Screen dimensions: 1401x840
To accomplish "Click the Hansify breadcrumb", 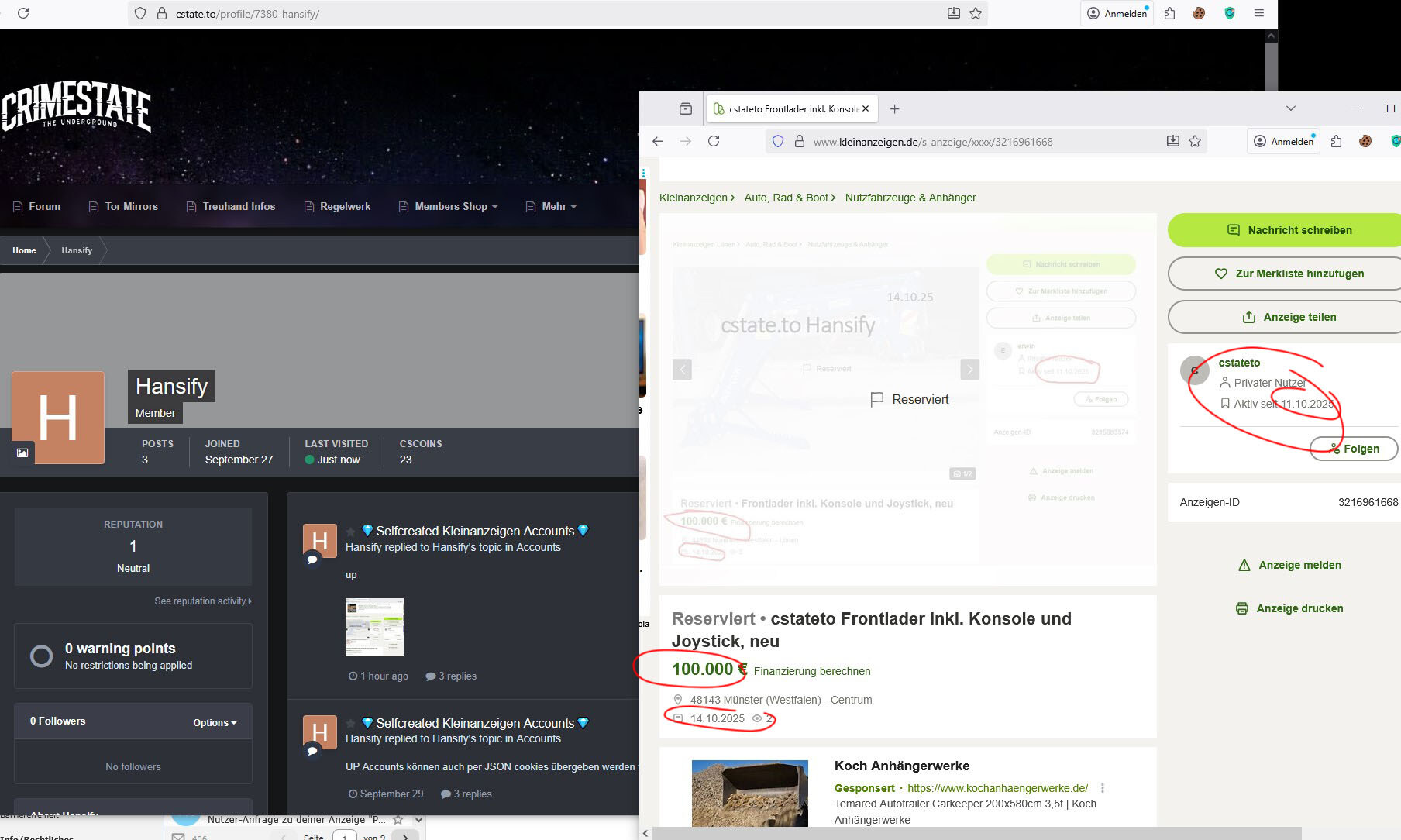I will [x=77, y=250].
